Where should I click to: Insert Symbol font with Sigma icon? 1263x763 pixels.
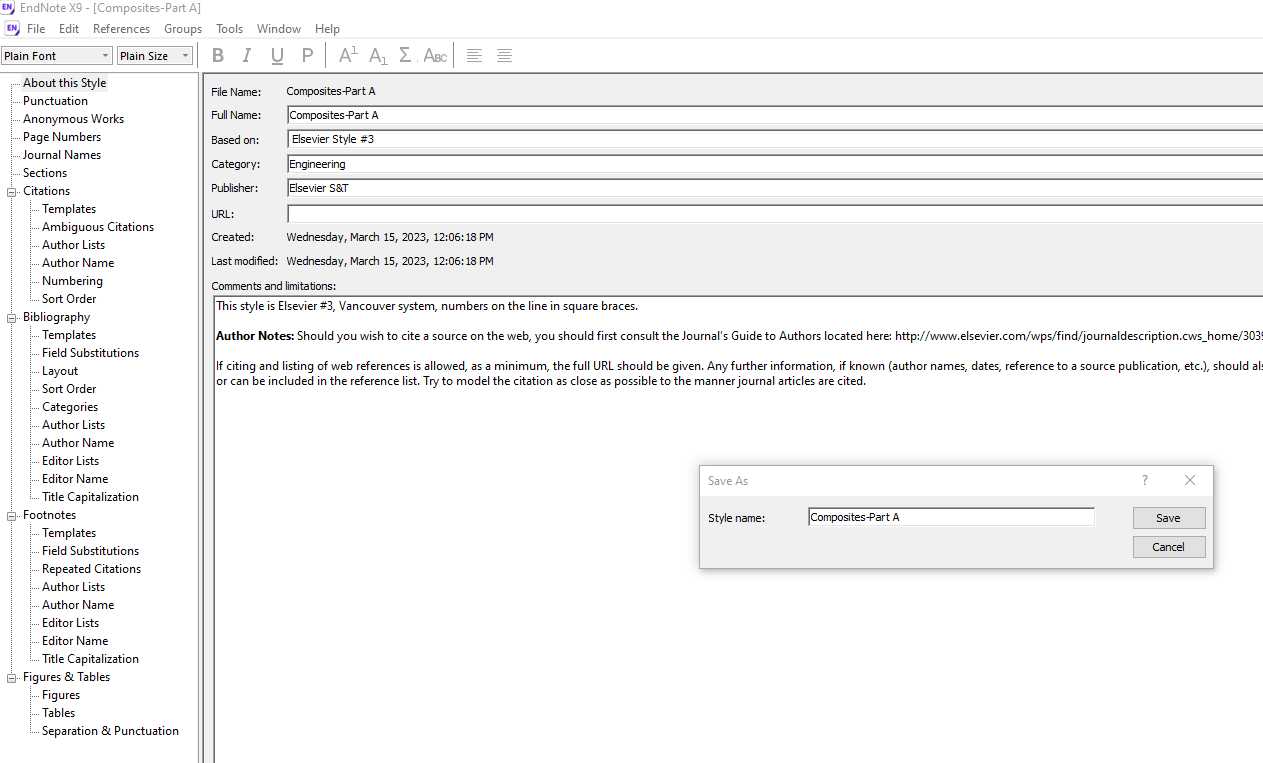pyautogui.click(x=405, y=56)
